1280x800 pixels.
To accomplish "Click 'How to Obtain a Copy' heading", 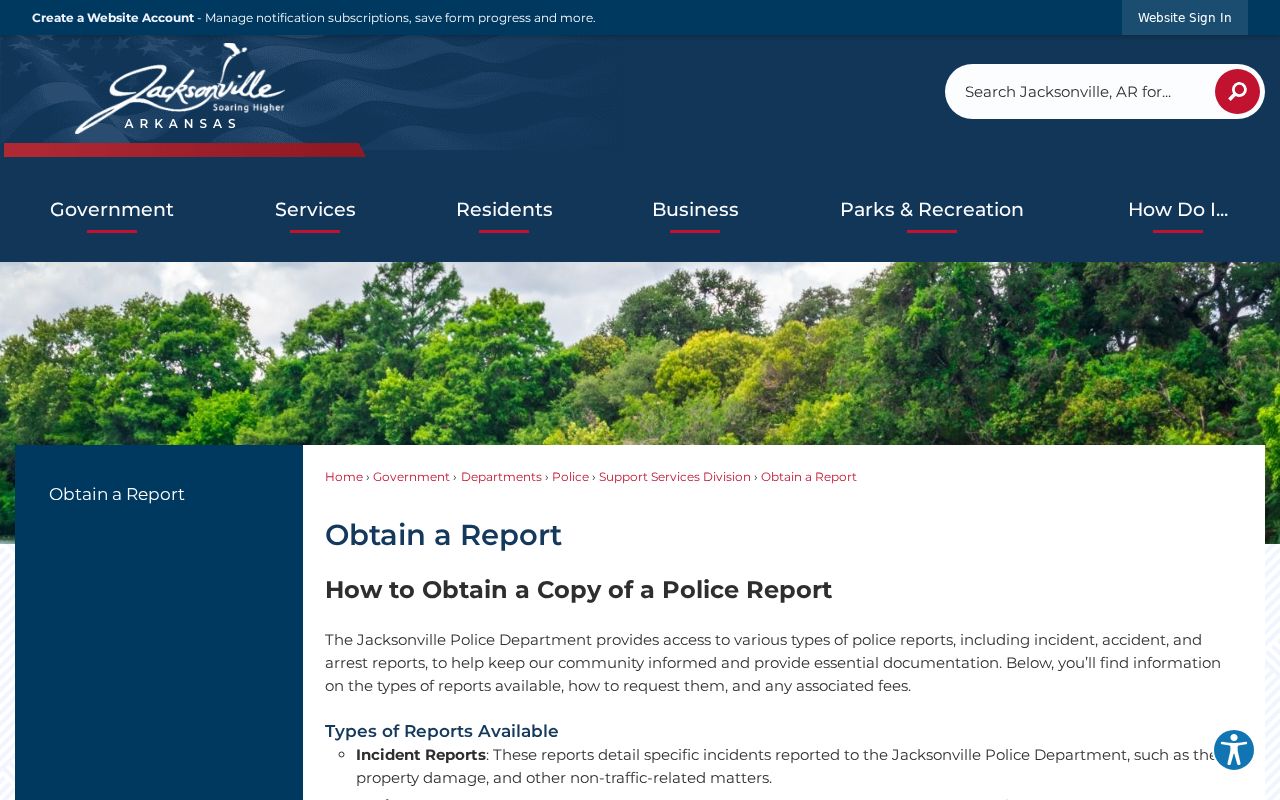I will click(578, 590).
